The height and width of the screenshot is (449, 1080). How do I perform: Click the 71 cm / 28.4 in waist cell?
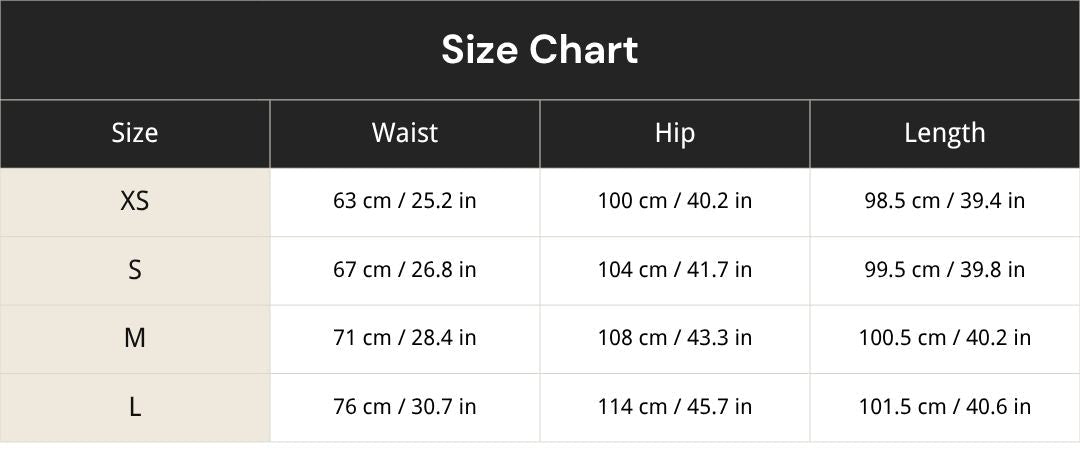click(x=405, y=339)
